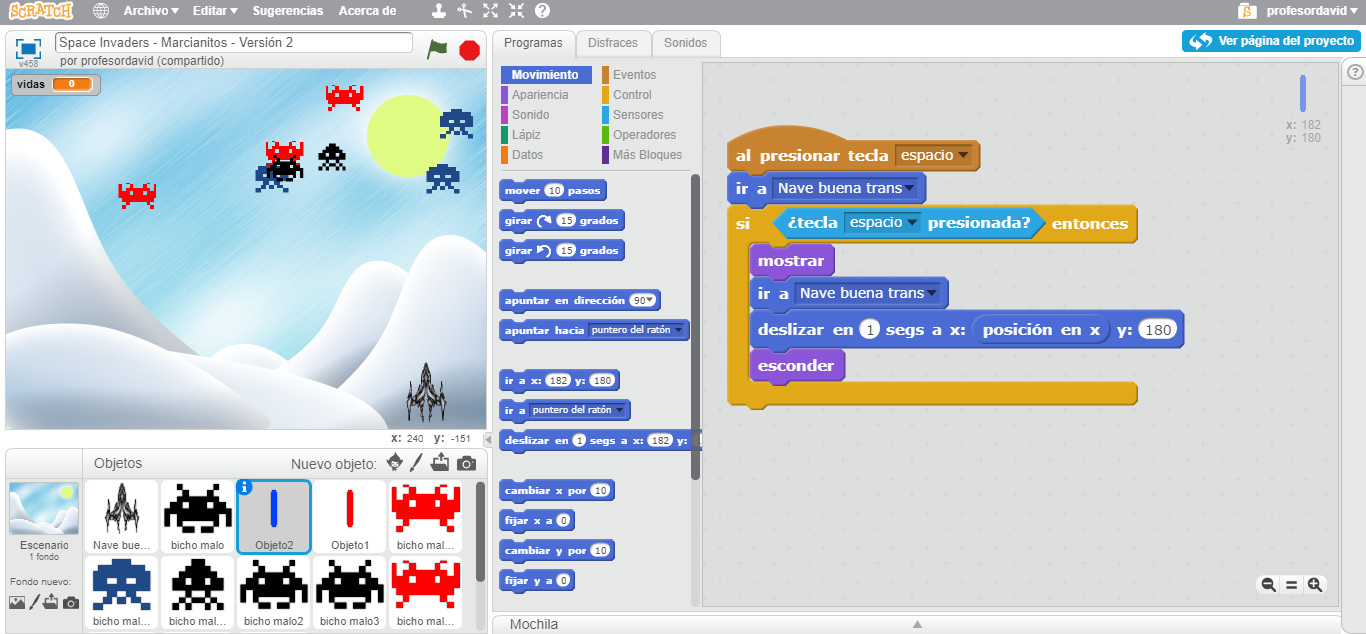
Task: Select the scissors delete tool
Action: click(x=465, y=11)
